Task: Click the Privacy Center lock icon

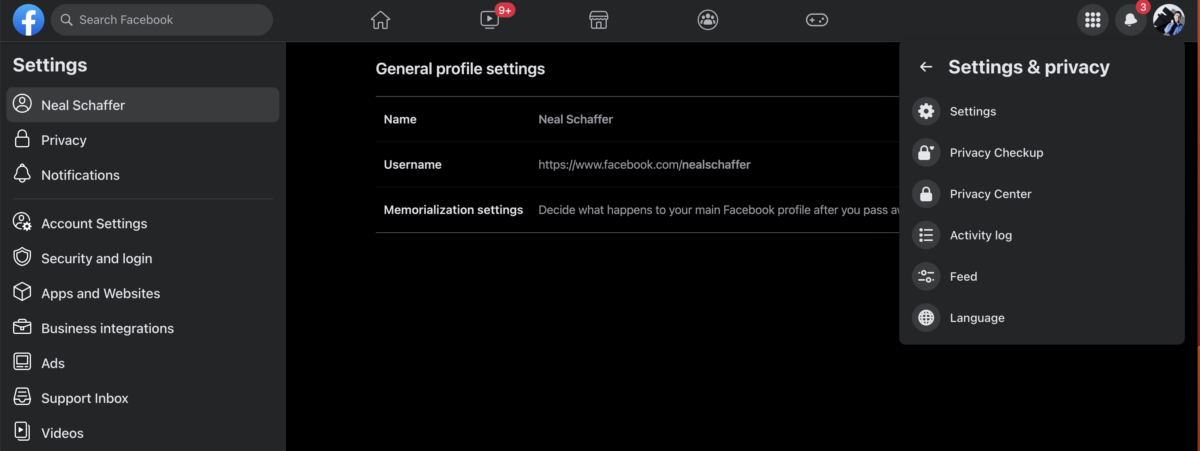Action: pyautogui.click(x=926, y=194)
